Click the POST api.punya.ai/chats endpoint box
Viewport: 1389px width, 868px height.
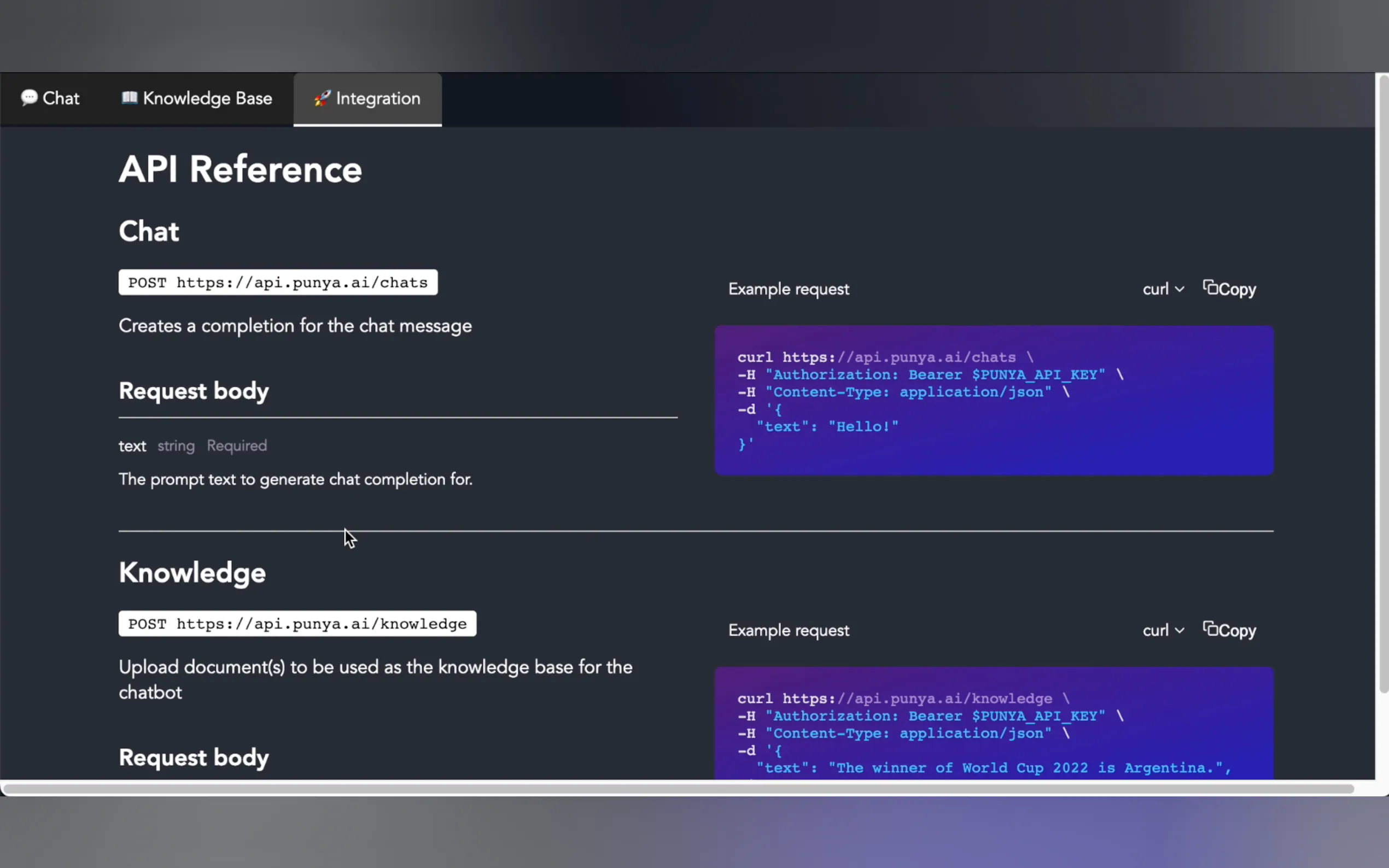tap(278, 283)
